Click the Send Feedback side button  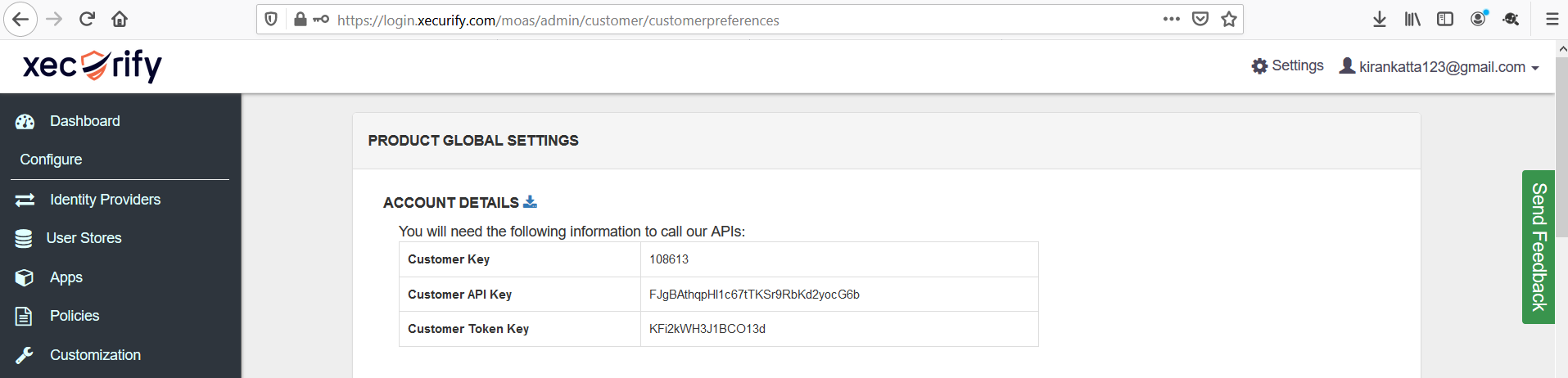click(x=1539, y=247)
